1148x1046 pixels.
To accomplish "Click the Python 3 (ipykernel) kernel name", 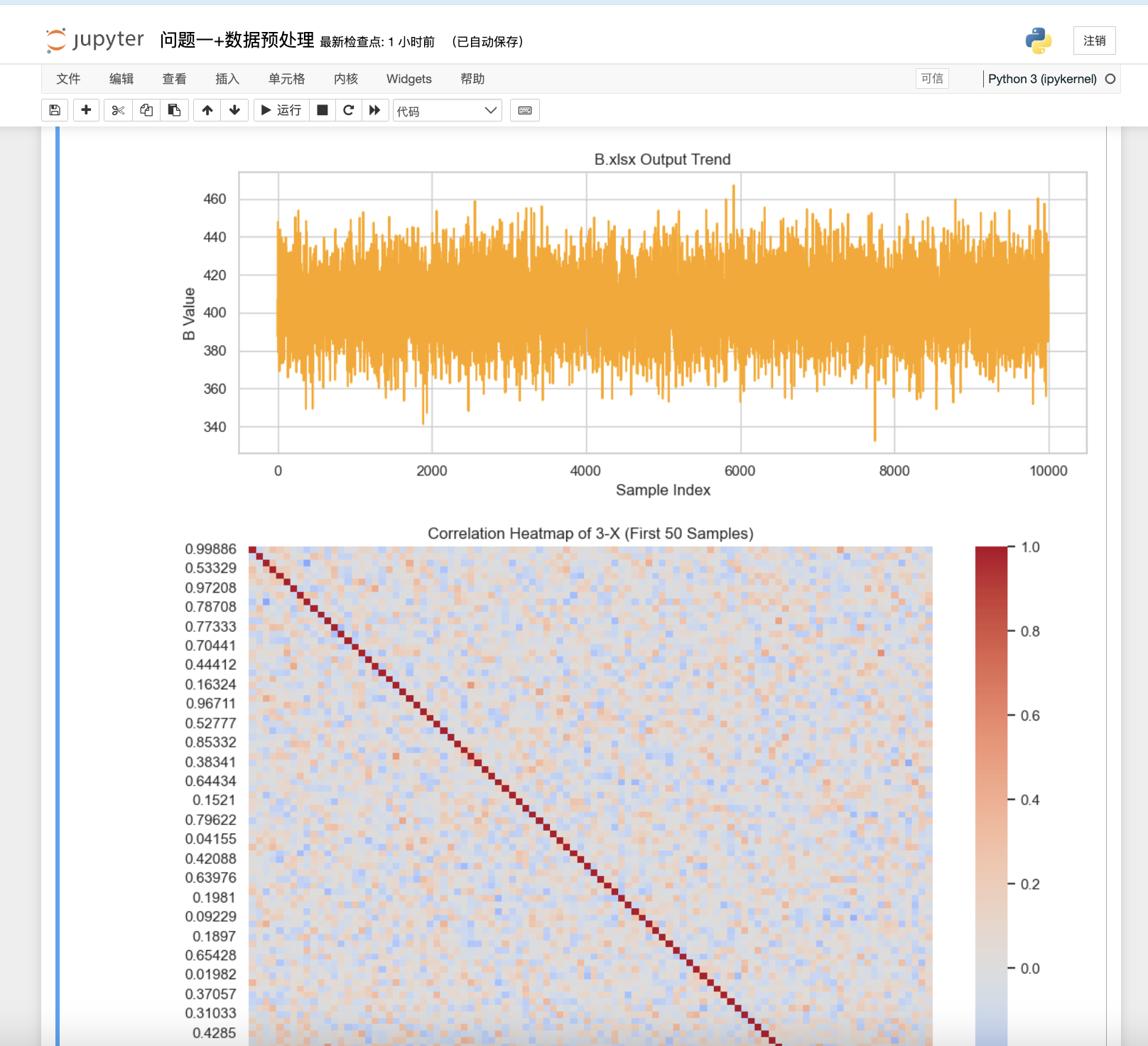I will coord(1042,79).
